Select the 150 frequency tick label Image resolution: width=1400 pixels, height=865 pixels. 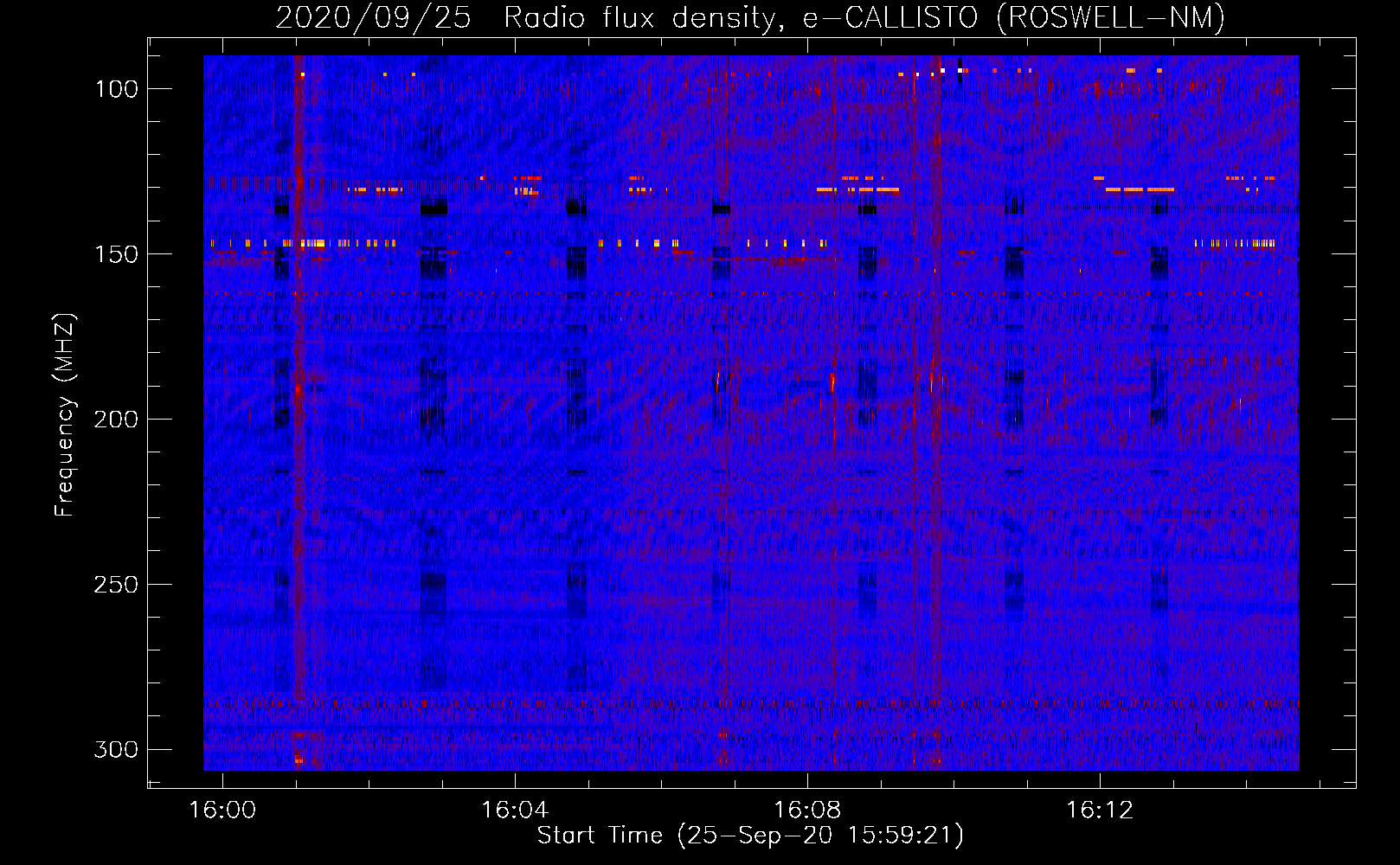[x=116, y=254]
